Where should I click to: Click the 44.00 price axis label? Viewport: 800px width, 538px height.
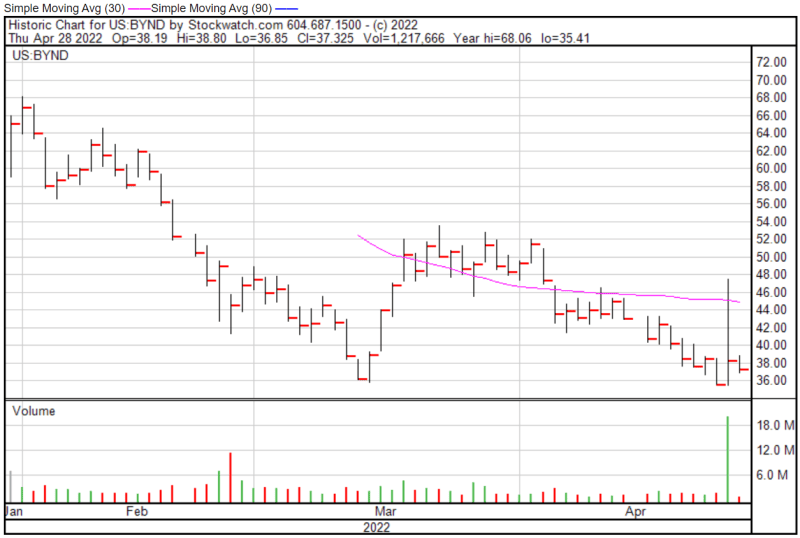[771, 310]
